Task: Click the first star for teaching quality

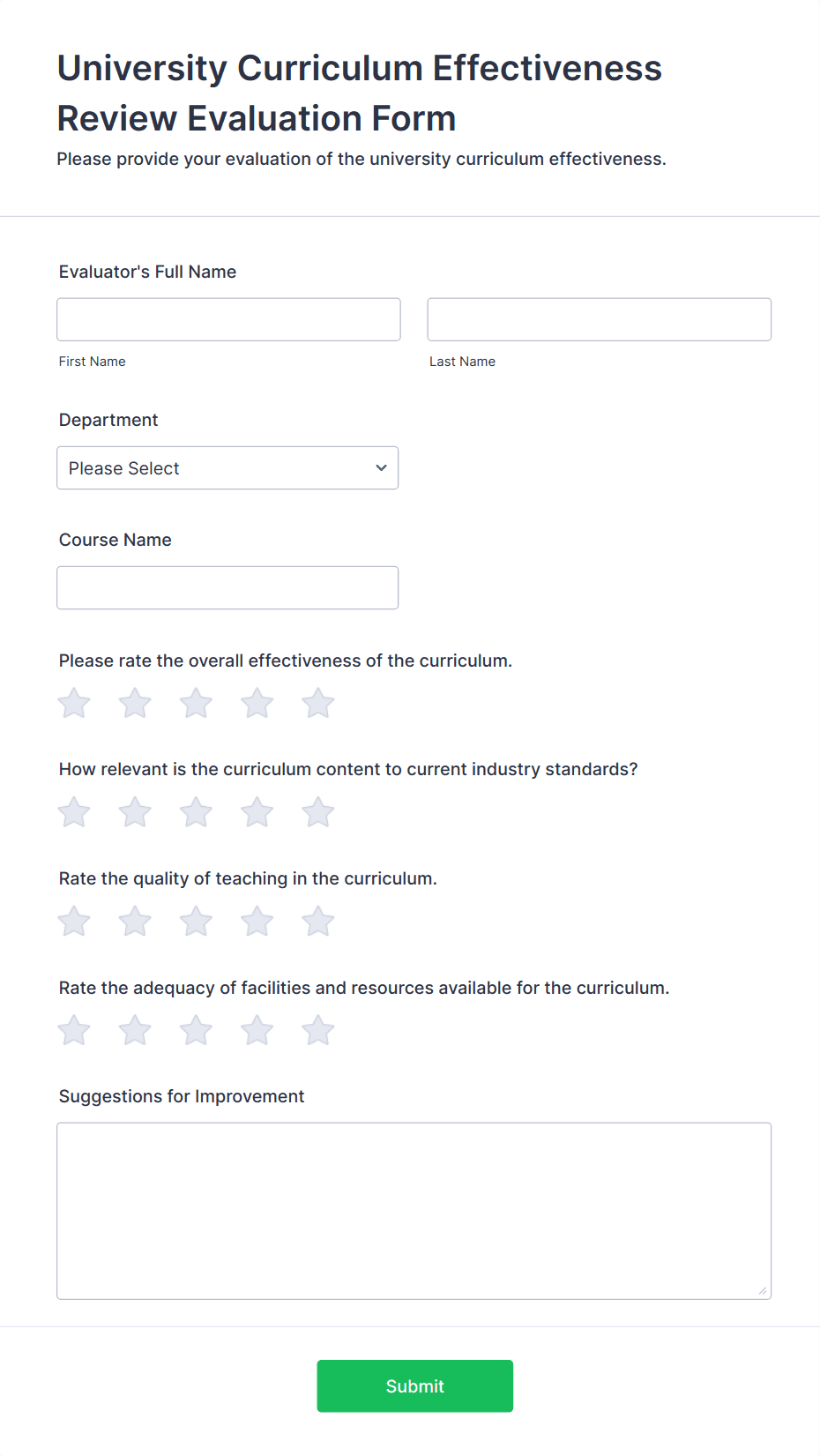Action: (73, 921)
